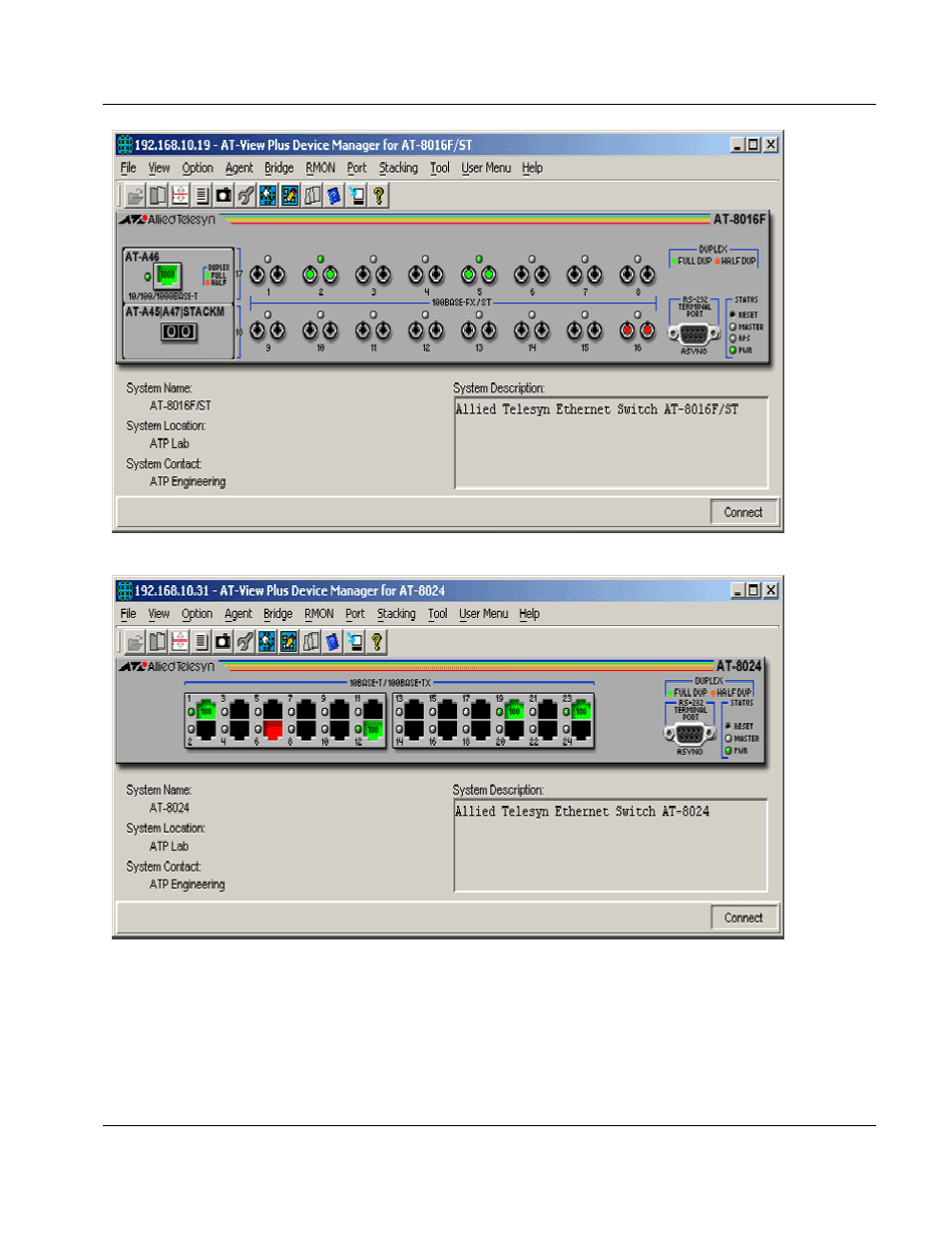Open Port menu in AT-8016F/ST window

[356, 168]
